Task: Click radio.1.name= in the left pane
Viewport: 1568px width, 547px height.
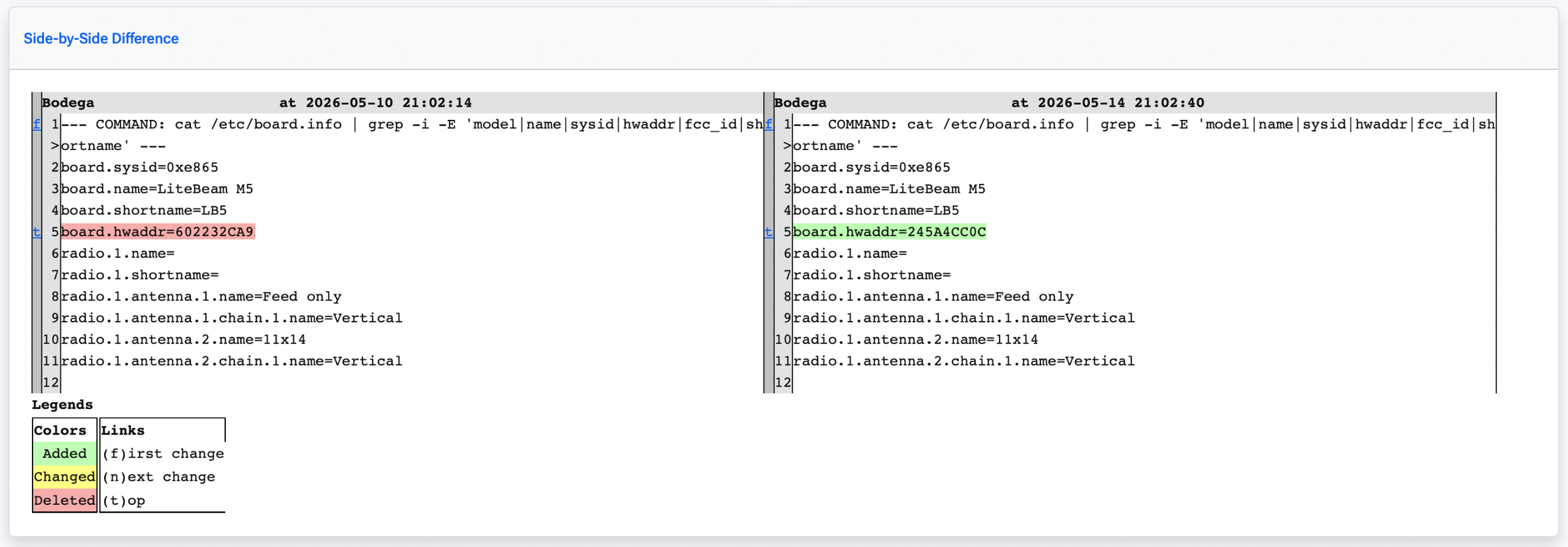Action: point(118,253)
